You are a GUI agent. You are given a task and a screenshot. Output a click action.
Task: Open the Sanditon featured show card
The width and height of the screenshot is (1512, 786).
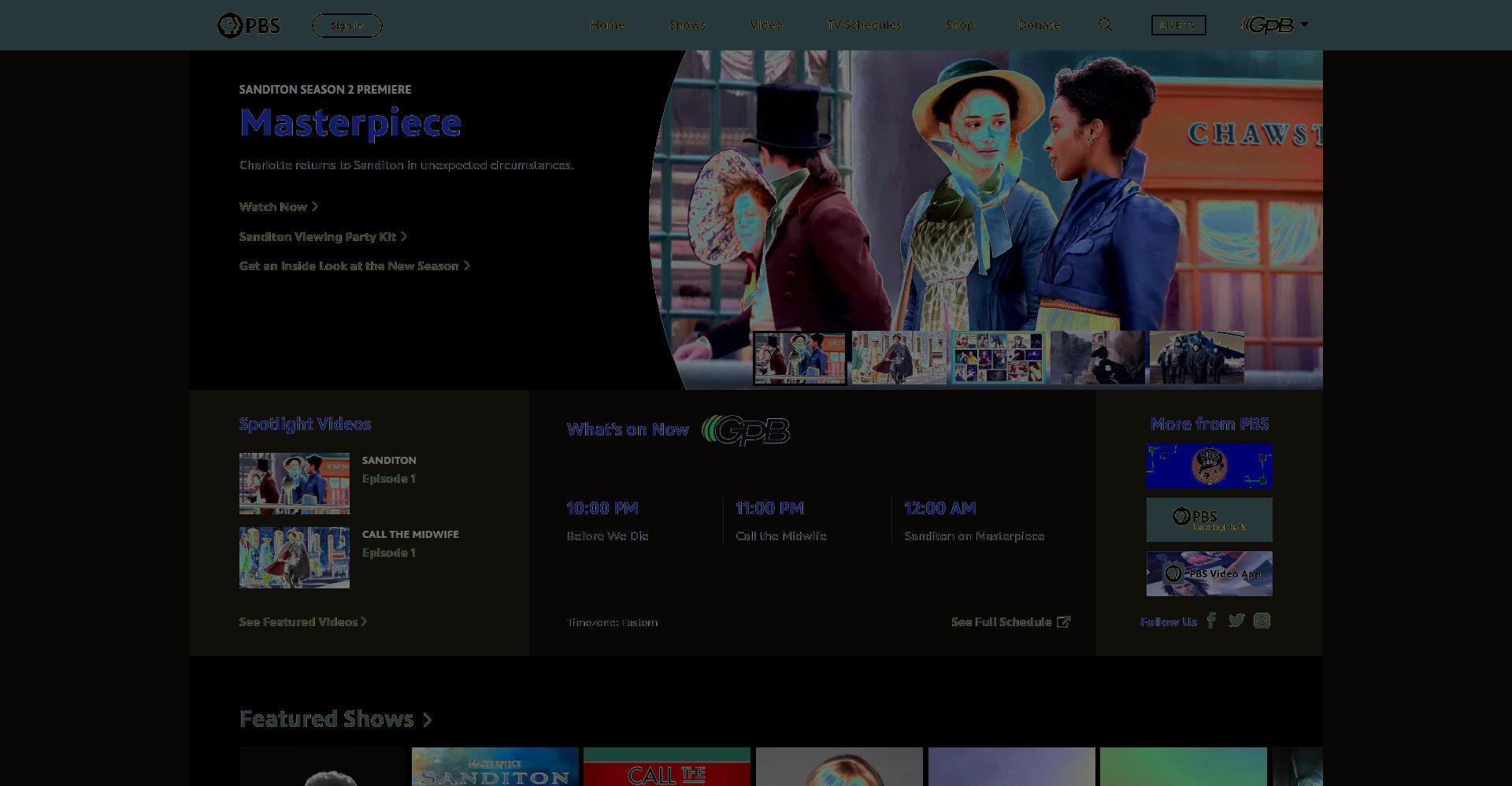[x=495, y=767]
